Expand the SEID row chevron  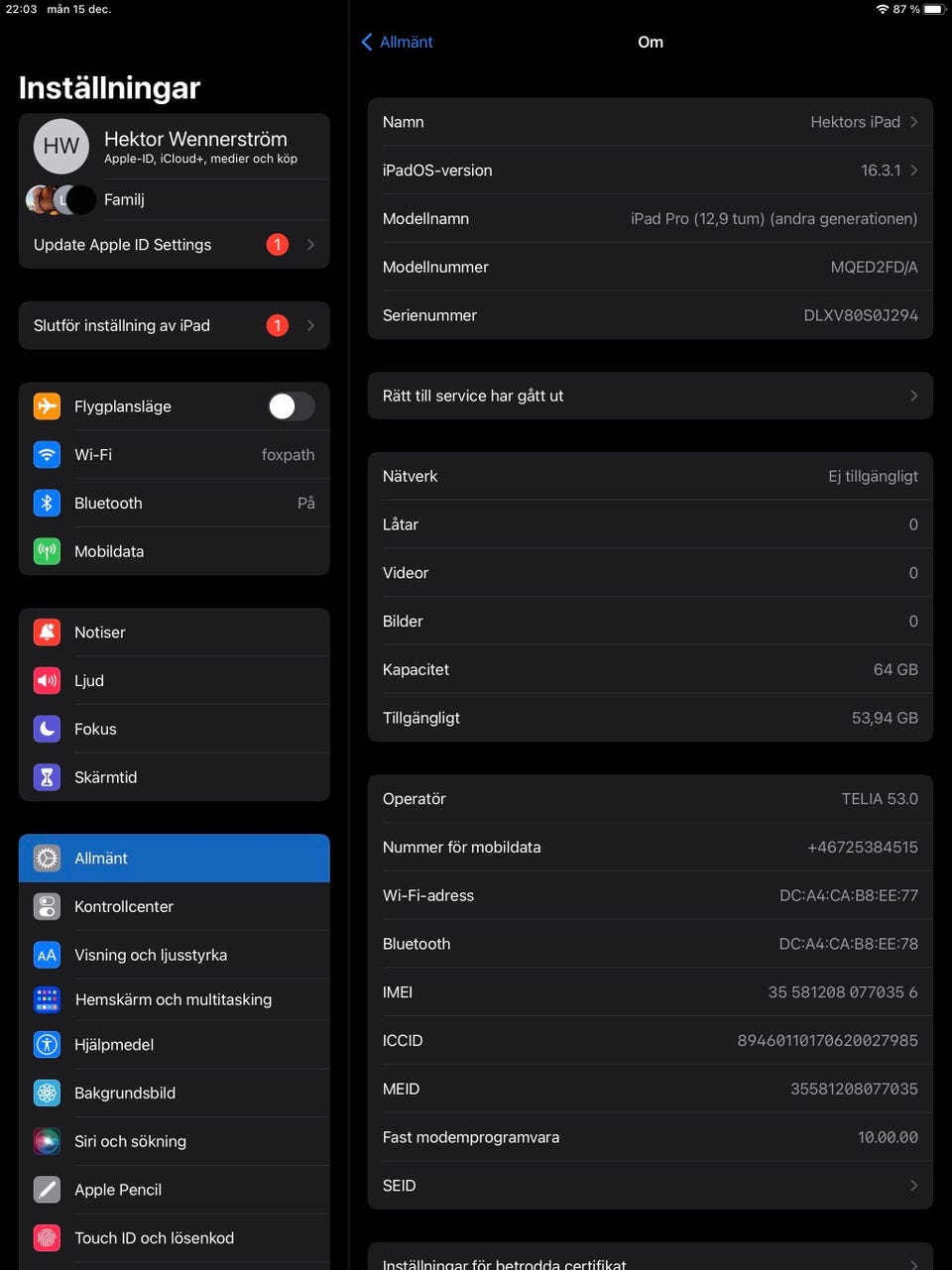[913, 1186]
